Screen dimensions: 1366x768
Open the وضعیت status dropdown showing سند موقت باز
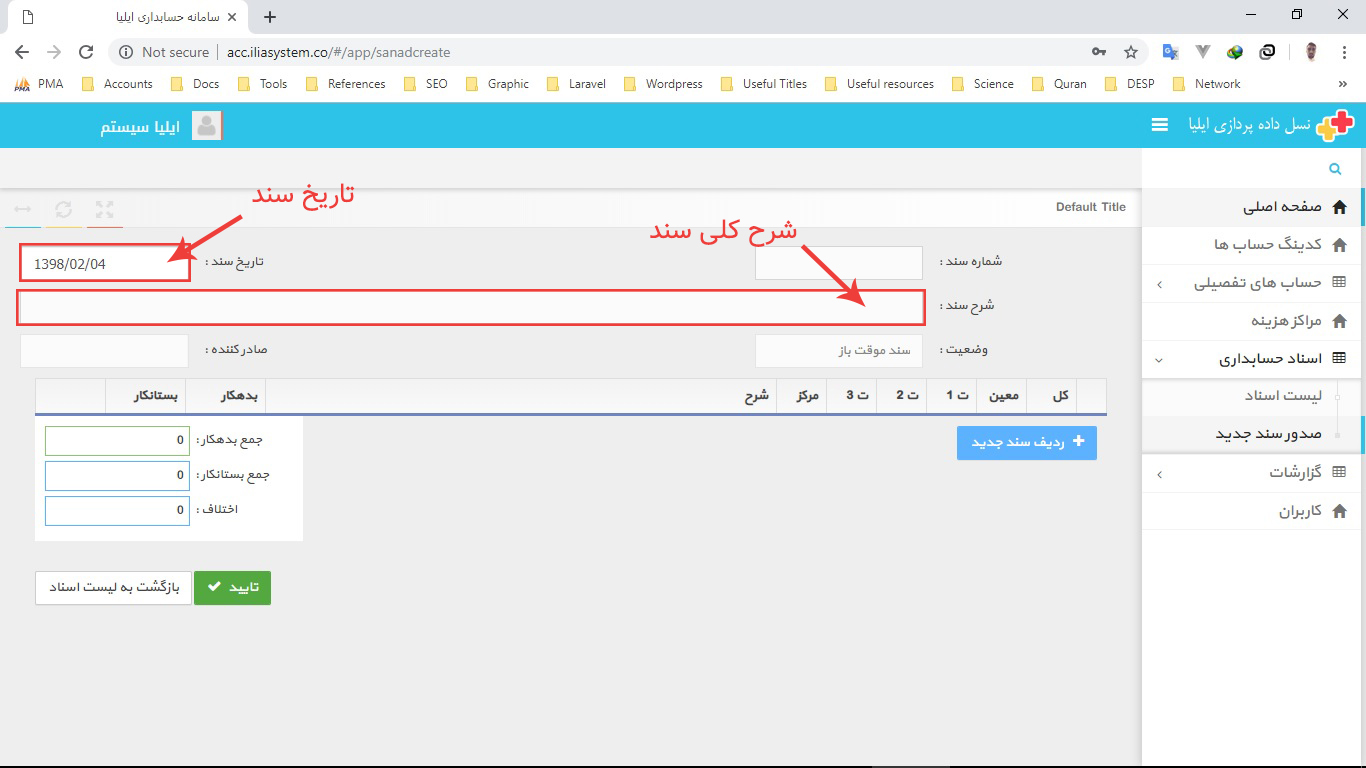tap(838, 350)
